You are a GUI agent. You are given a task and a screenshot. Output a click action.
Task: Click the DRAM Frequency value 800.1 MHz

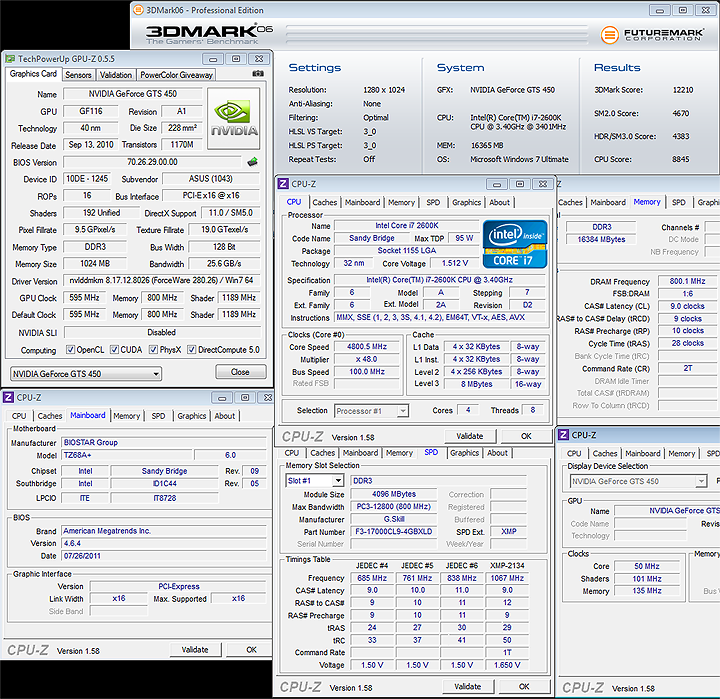pyautogui.click(x=687, y=281)
